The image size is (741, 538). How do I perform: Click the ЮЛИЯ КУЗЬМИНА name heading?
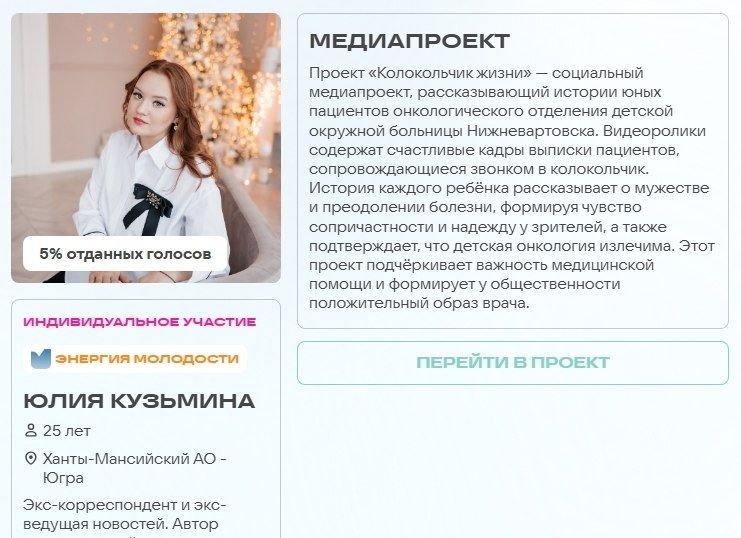(139, 401)
